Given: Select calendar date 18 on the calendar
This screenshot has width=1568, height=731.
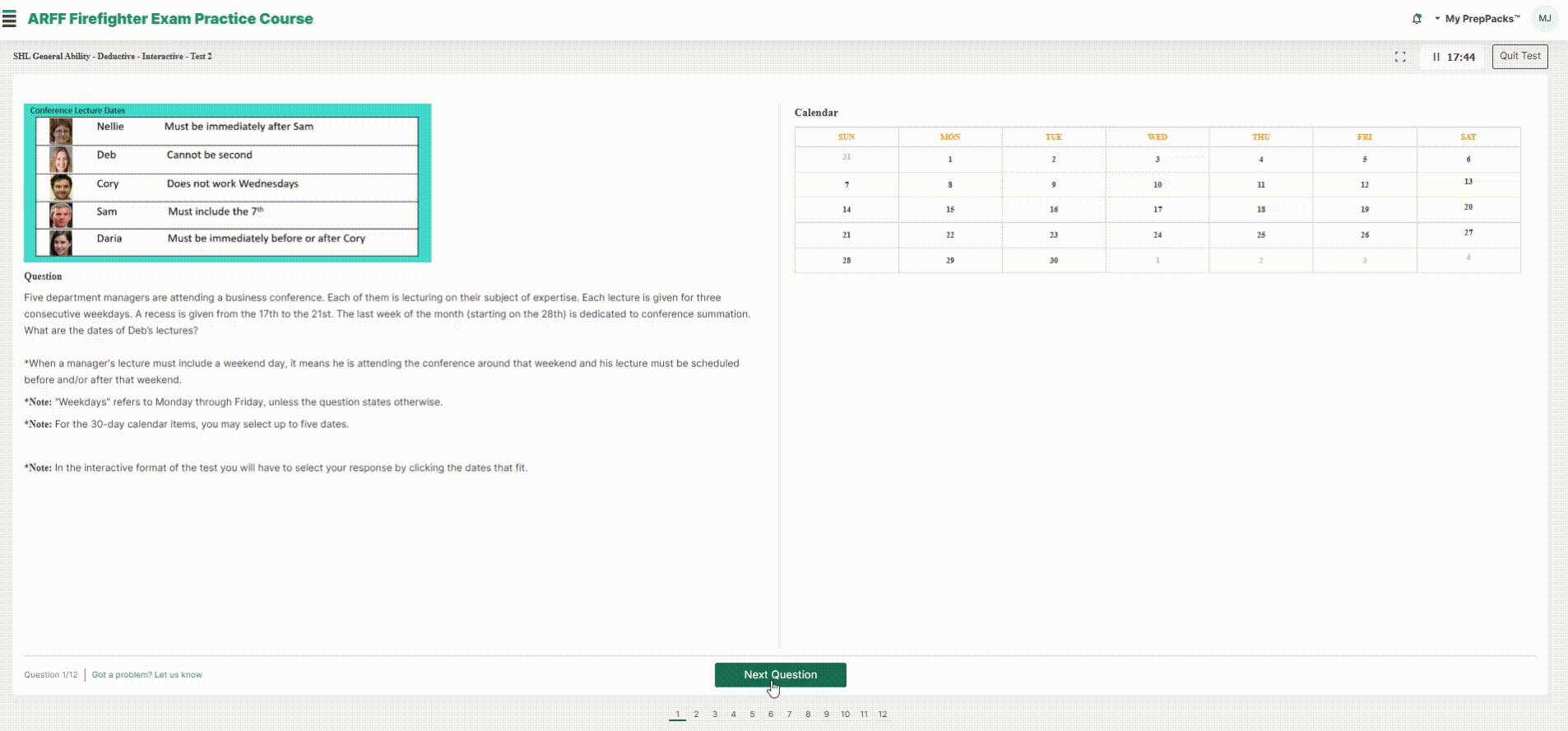Looking at the screenshot, I should point(1261,210).
